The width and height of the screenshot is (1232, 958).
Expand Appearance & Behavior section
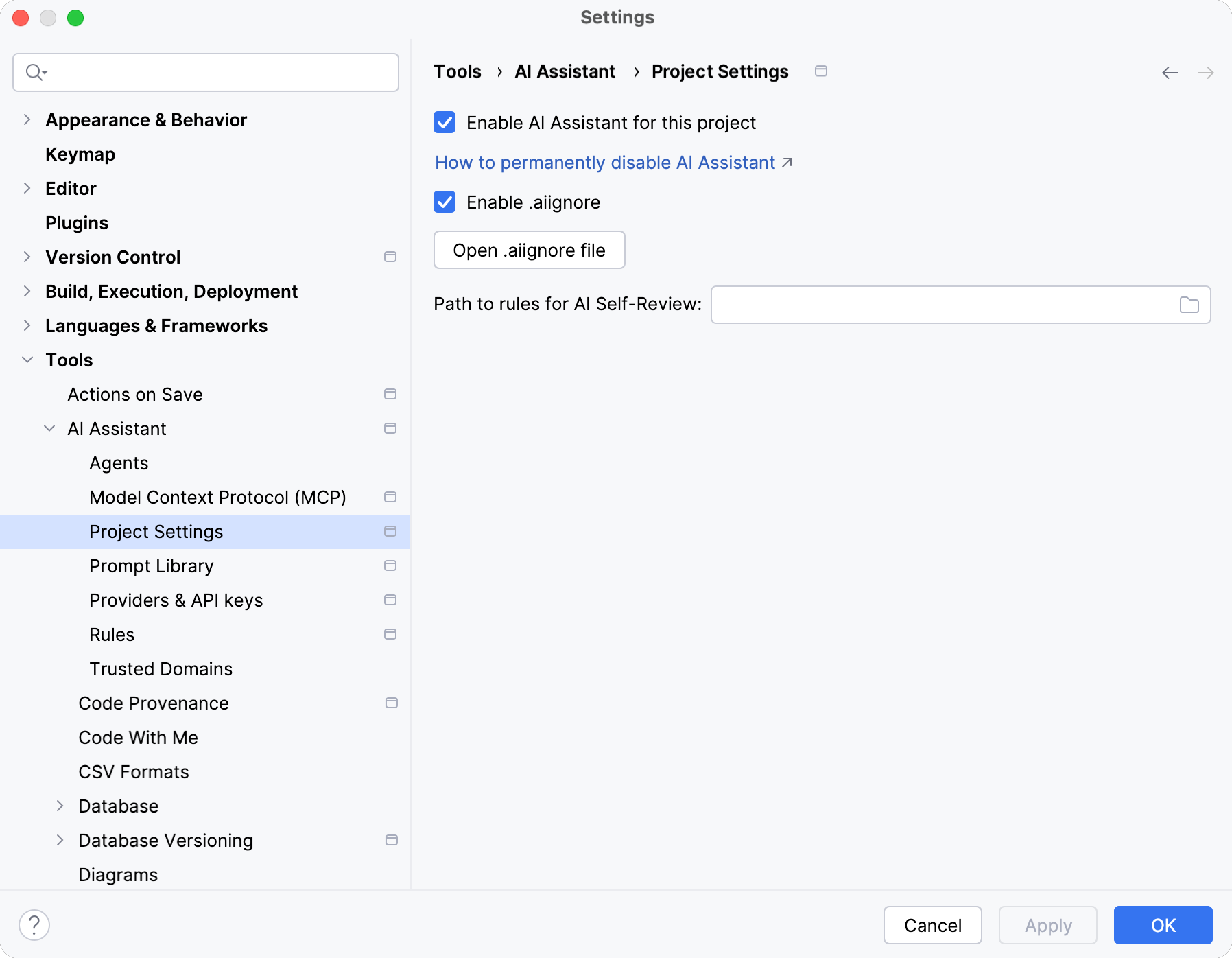point(27,120)
